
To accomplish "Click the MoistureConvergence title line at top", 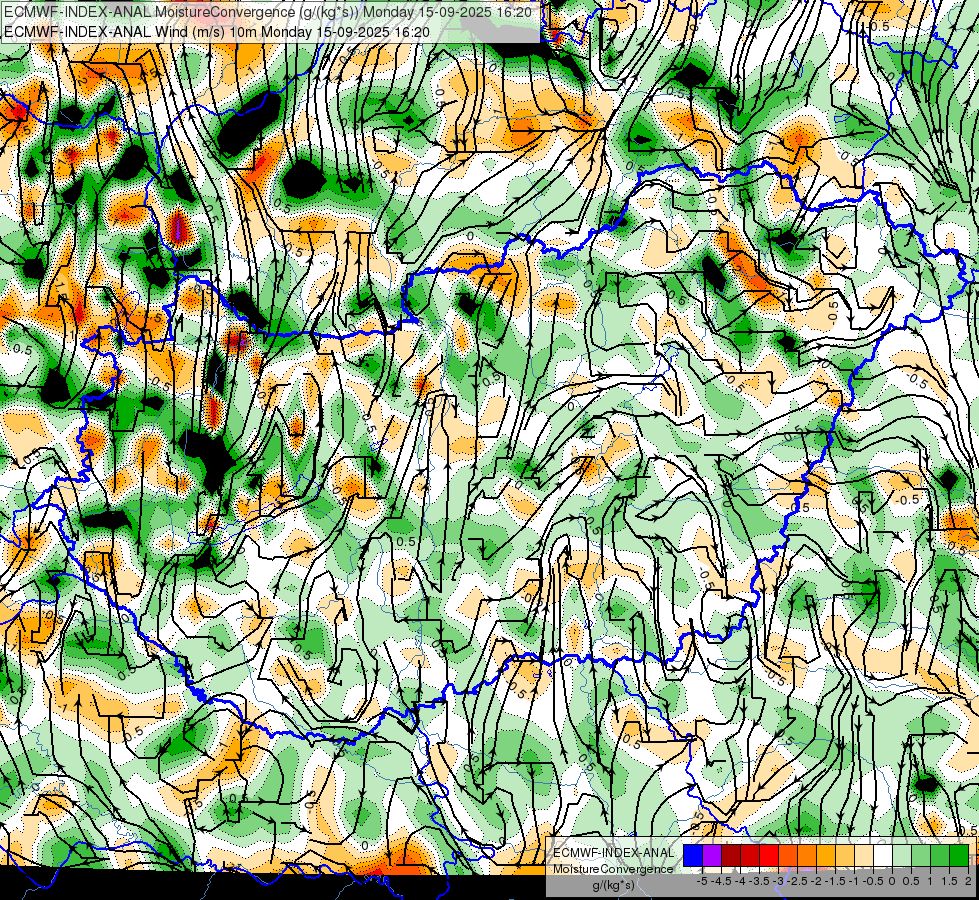I will click(268, 12).
